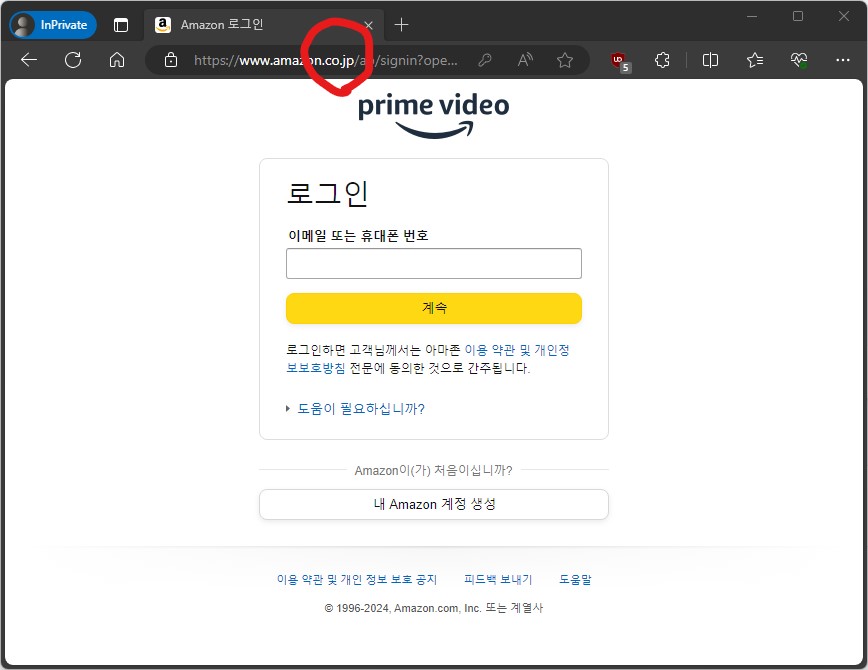Viewport: 868px width, 670px height.
Task: Open a new tab with plus button
Action: point(401,25)
